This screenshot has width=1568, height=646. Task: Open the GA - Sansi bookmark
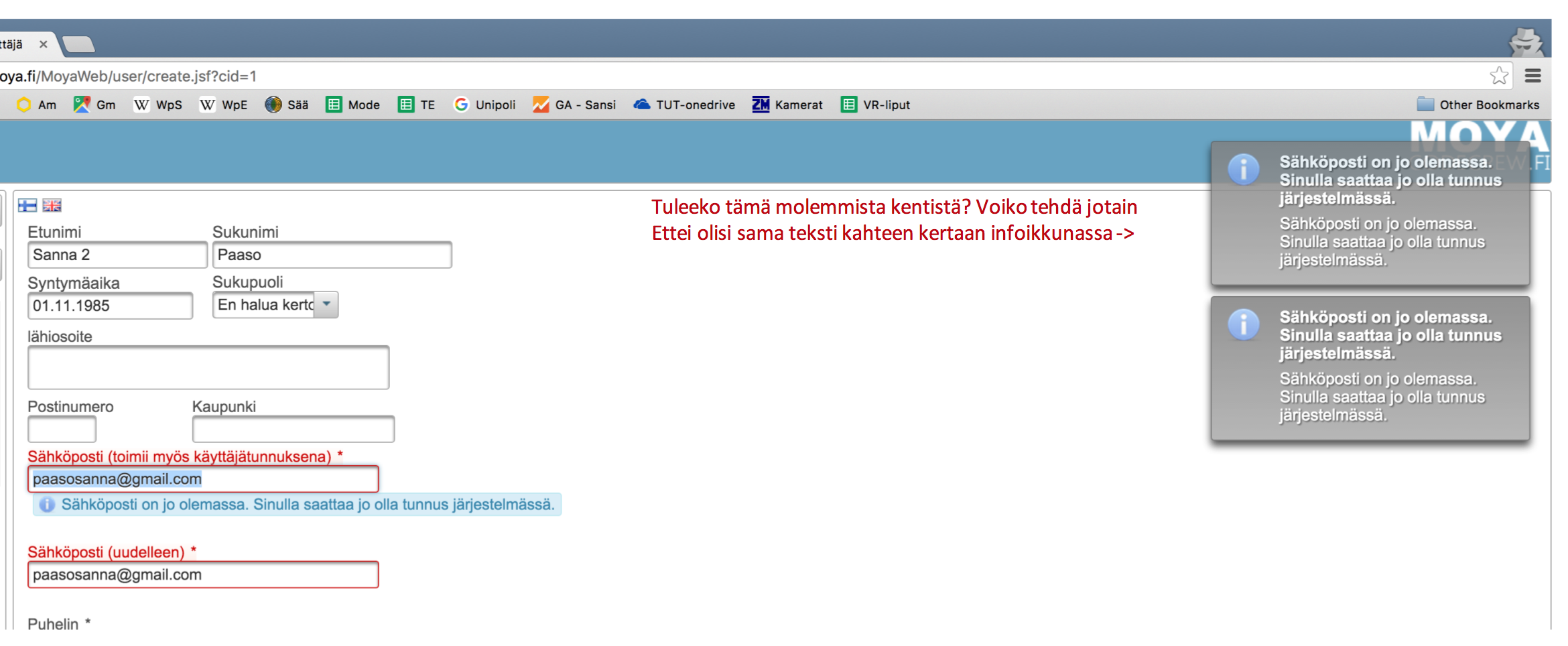(574, 105)
